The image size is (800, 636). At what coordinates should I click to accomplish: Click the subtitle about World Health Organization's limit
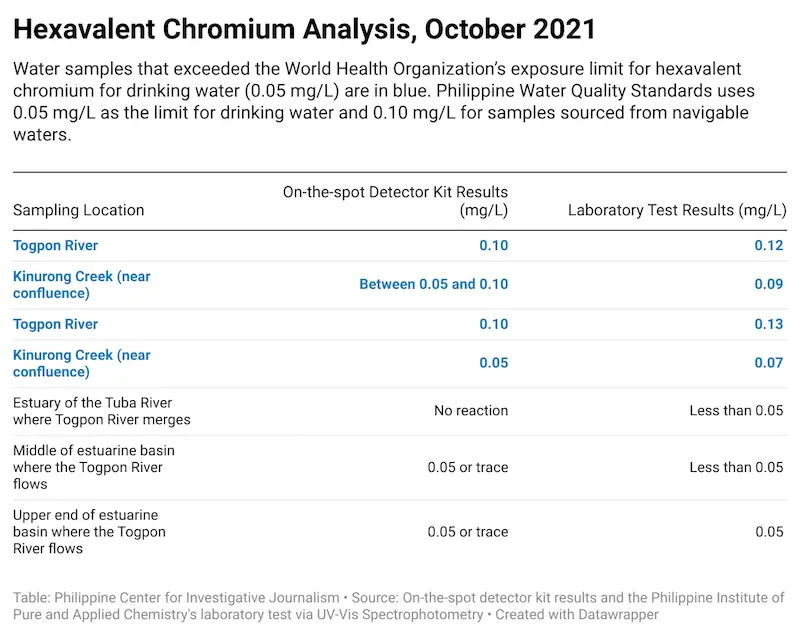[x=384, y=101]
